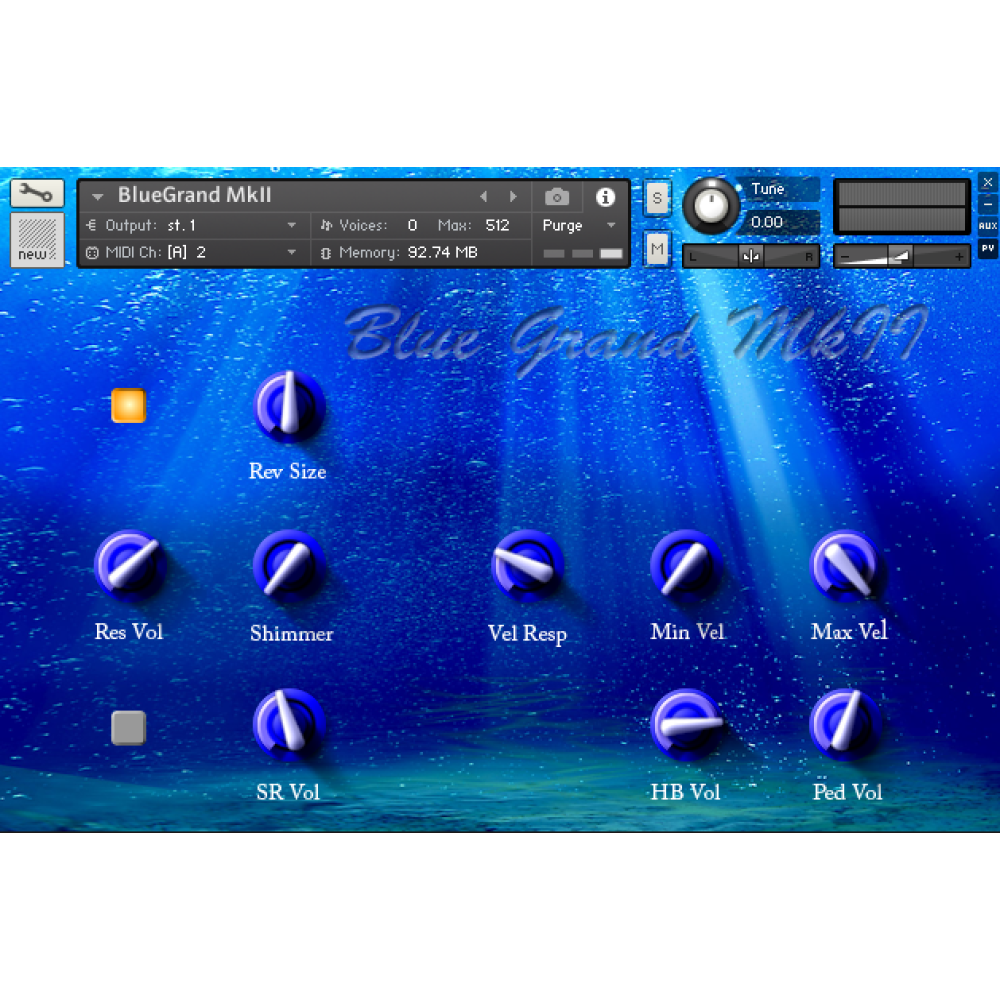Click the Max voices value 512
The width and height of the screenshot is (1000, 1000).
[497, 226]
